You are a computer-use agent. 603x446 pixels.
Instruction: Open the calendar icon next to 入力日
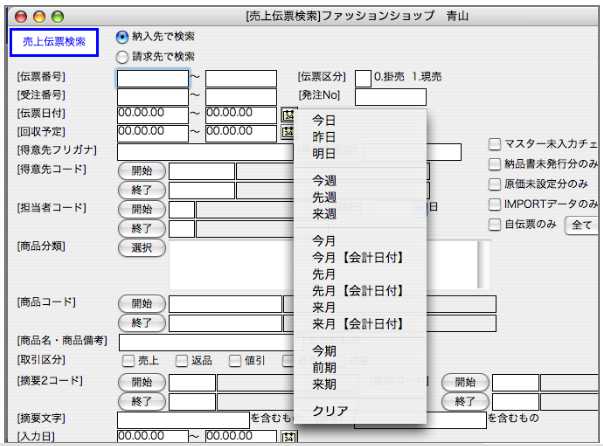pyautogui.click(x=289, y=437)
